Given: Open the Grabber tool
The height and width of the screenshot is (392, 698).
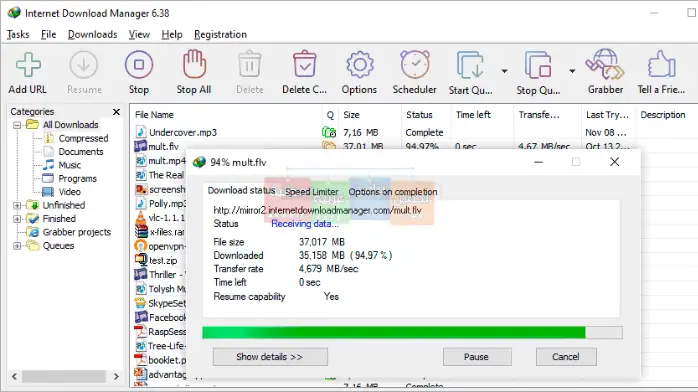Looking at the screenshot, I should [x=605, y=65].
